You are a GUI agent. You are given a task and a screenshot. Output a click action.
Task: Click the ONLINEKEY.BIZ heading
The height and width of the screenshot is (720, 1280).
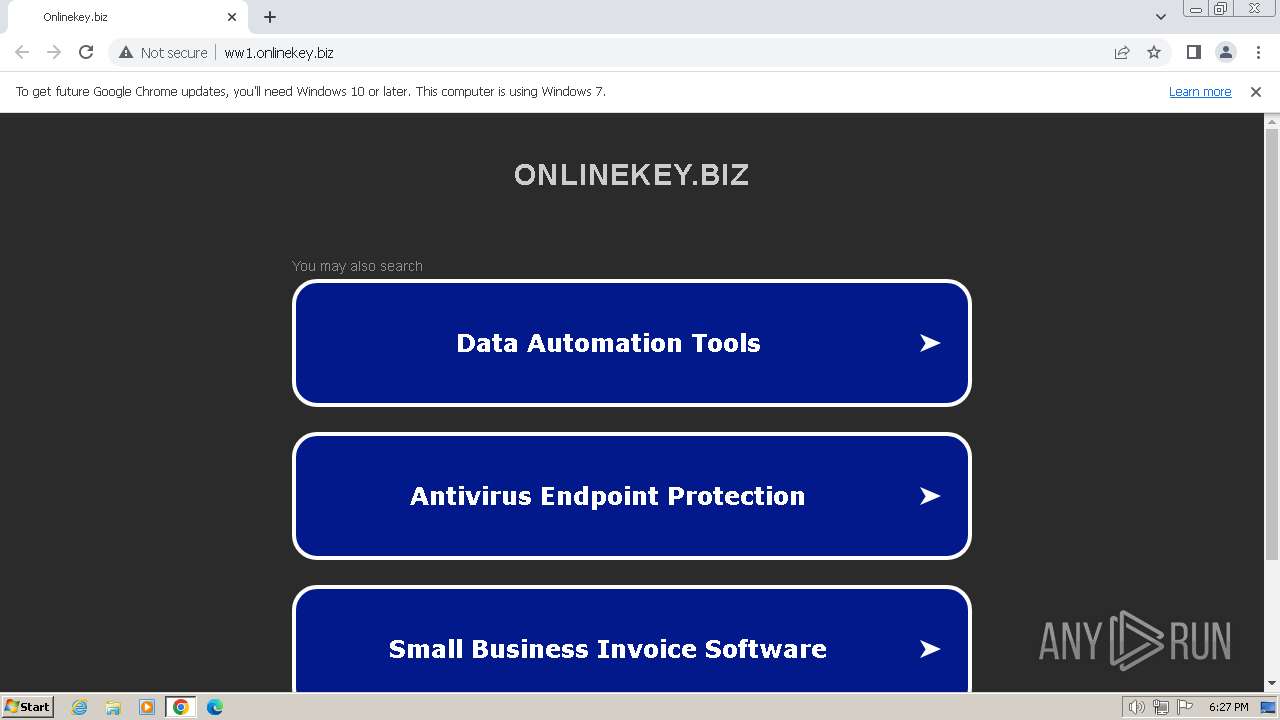click(632, 175)
